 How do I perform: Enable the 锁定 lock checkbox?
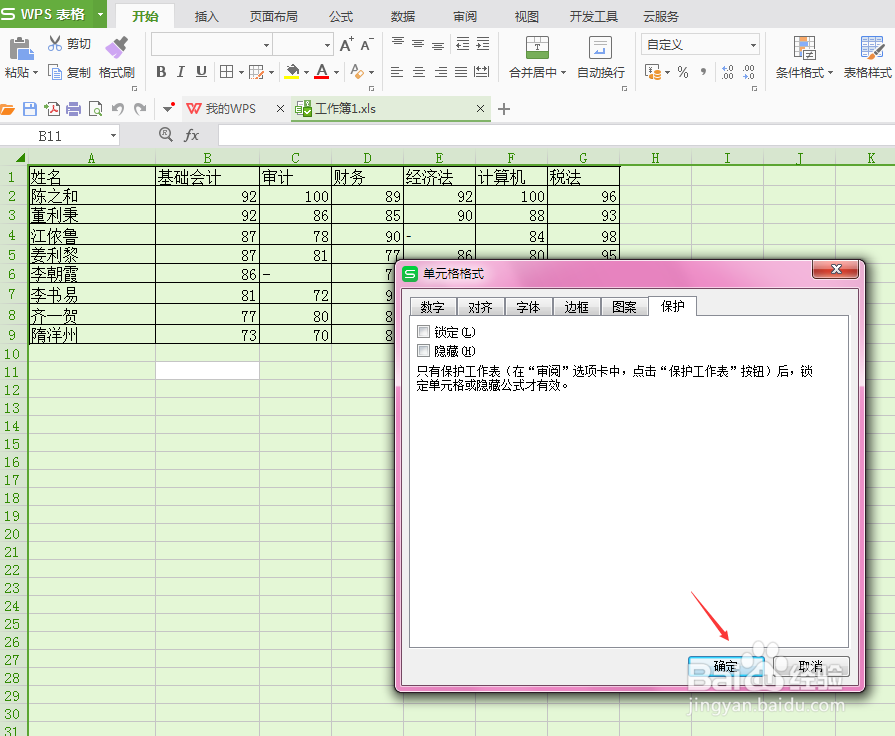click(x=424, y=331)
